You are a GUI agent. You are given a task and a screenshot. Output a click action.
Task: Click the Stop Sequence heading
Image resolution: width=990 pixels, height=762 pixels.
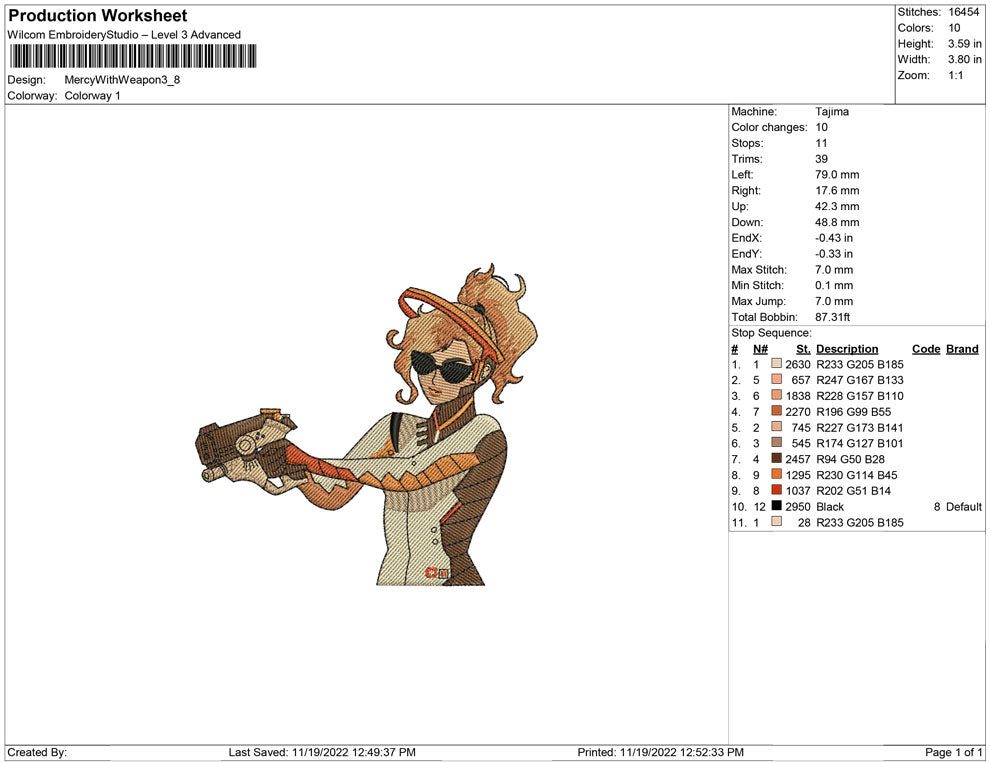point(771,333)
